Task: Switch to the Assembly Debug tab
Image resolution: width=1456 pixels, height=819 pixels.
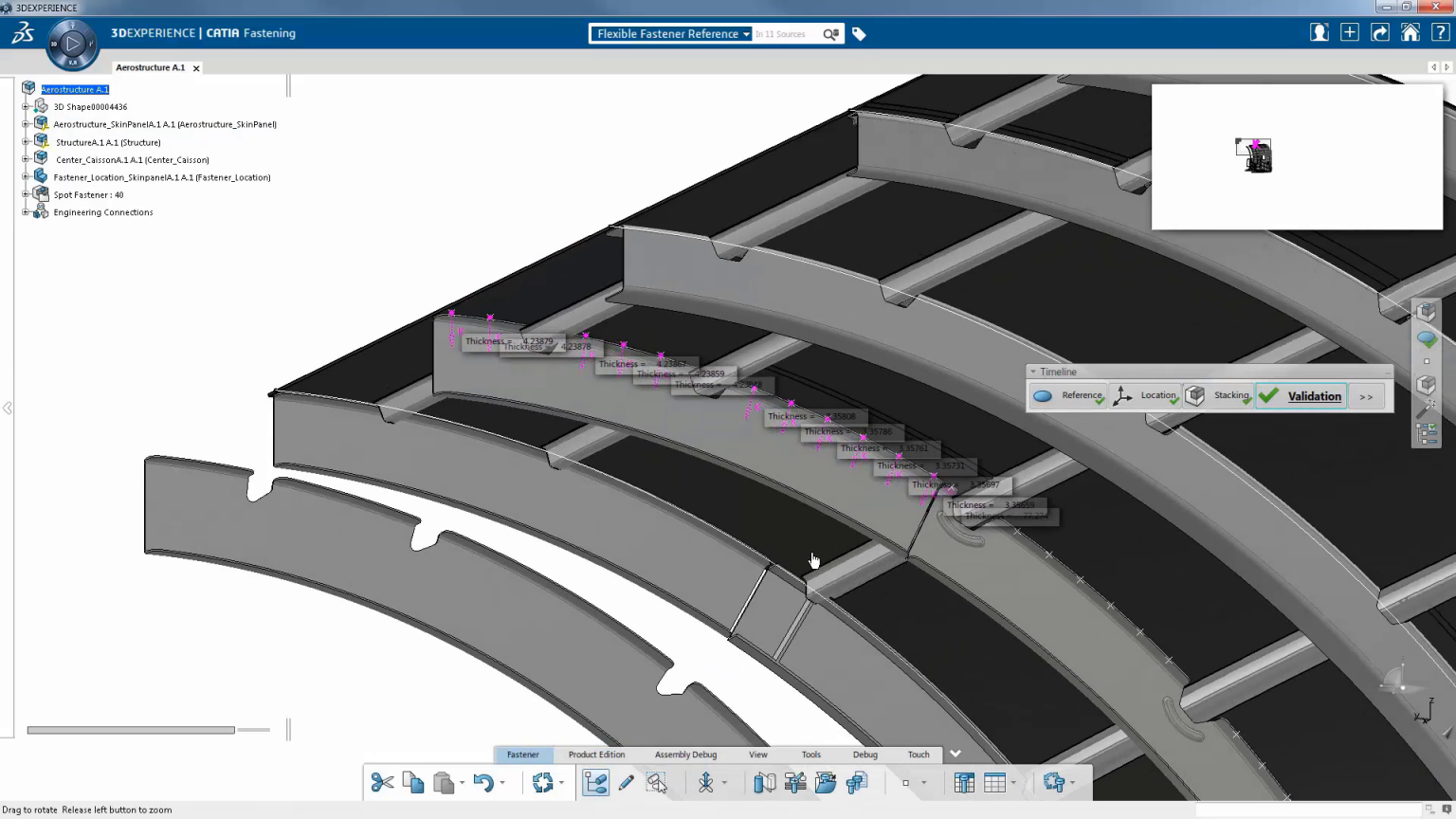Action: tap(685, 755)
